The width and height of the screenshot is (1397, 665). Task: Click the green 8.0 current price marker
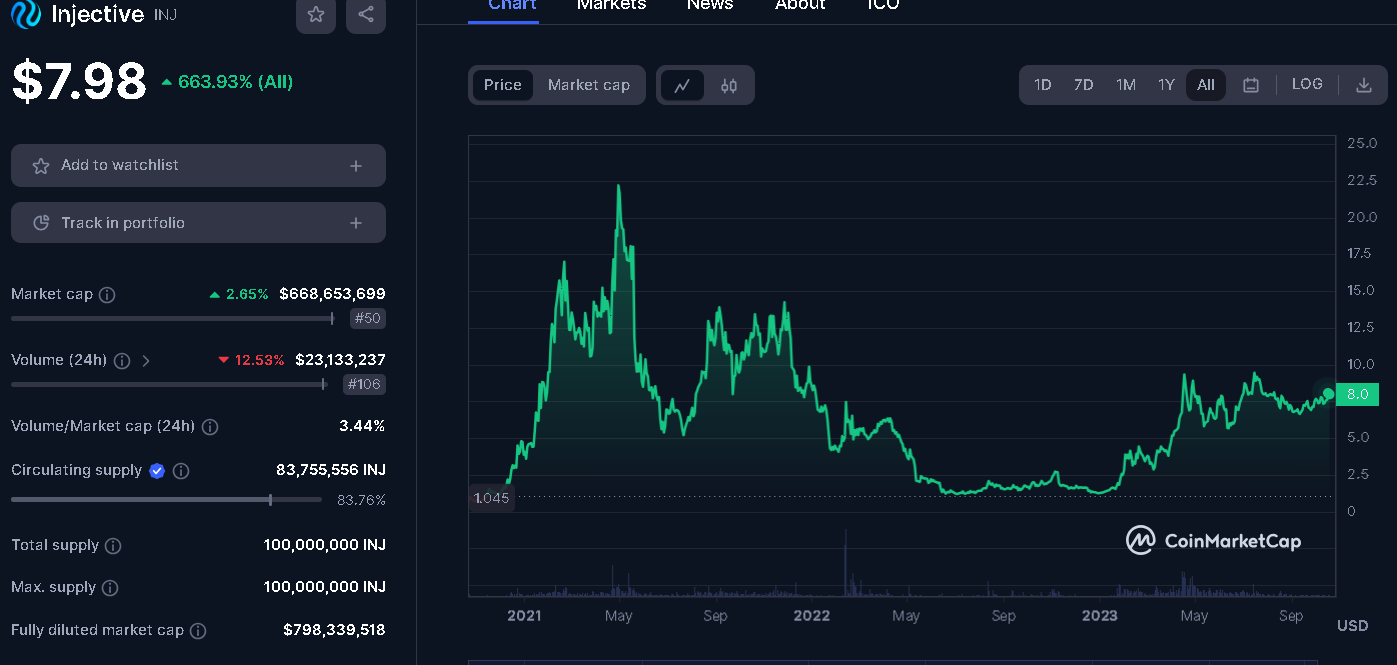pos(1357,394)
